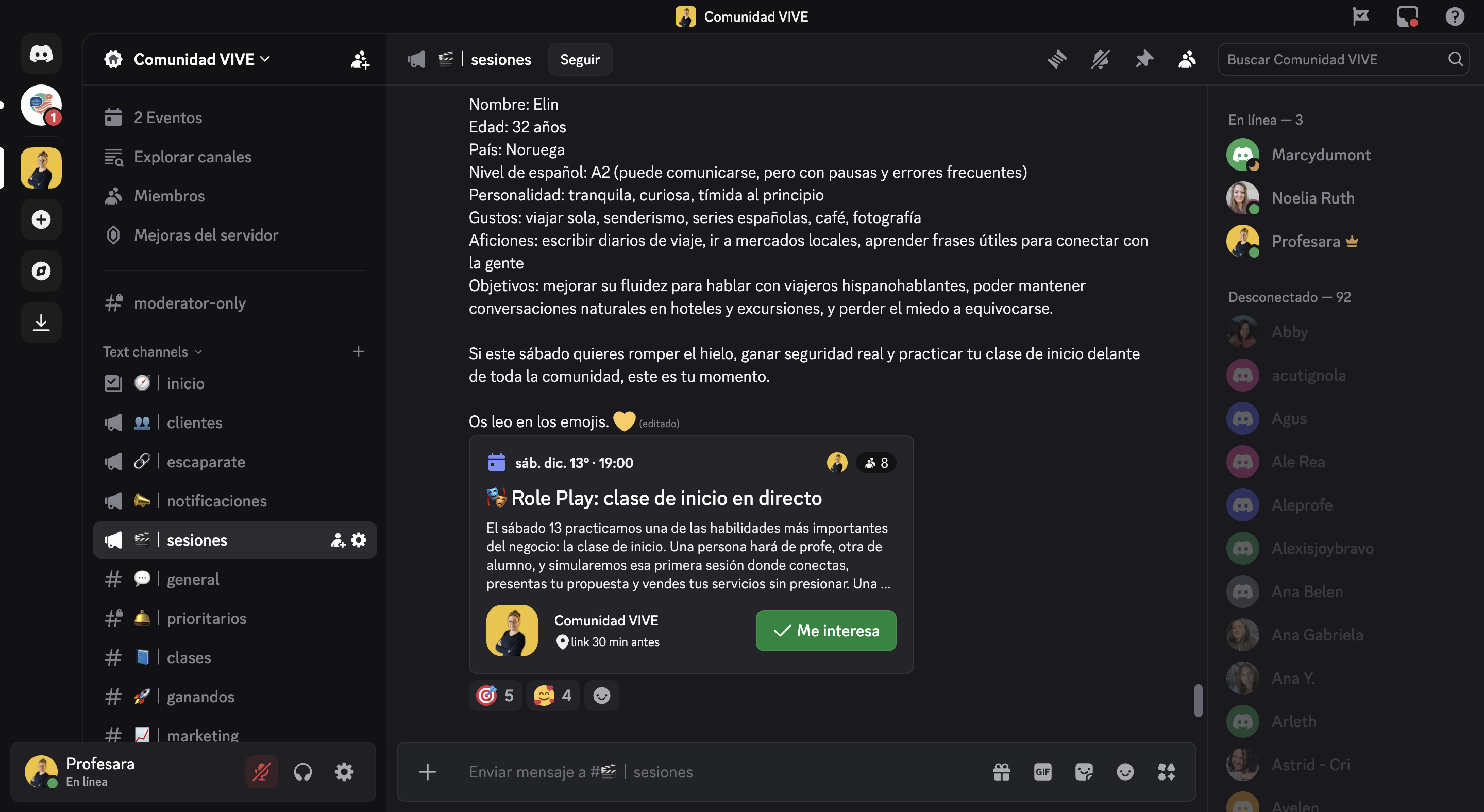Open the Discover servers compass icon
This screenshot has height=812, width=1484.
pos(41,270)
